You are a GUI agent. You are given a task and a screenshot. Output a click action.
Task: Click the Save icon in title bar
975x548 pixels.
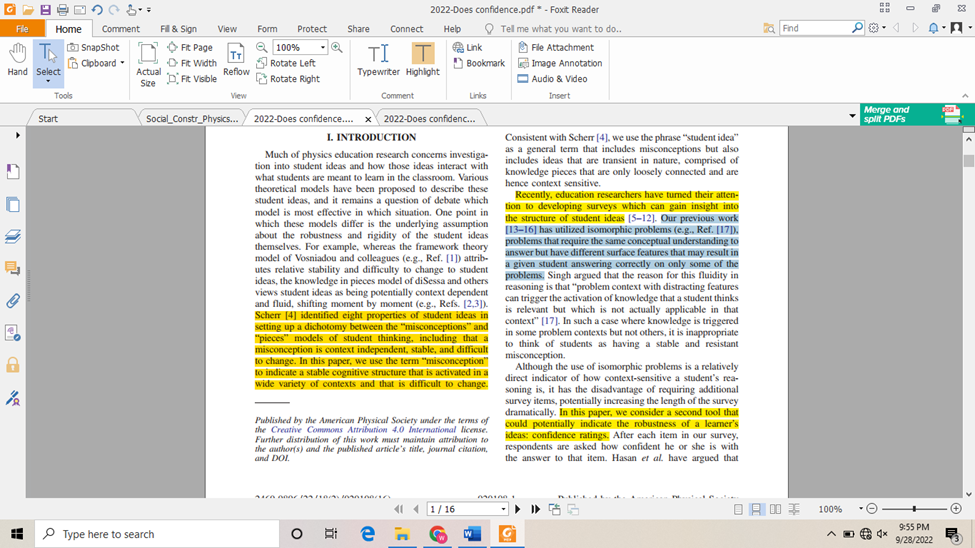tap(45, 9)
